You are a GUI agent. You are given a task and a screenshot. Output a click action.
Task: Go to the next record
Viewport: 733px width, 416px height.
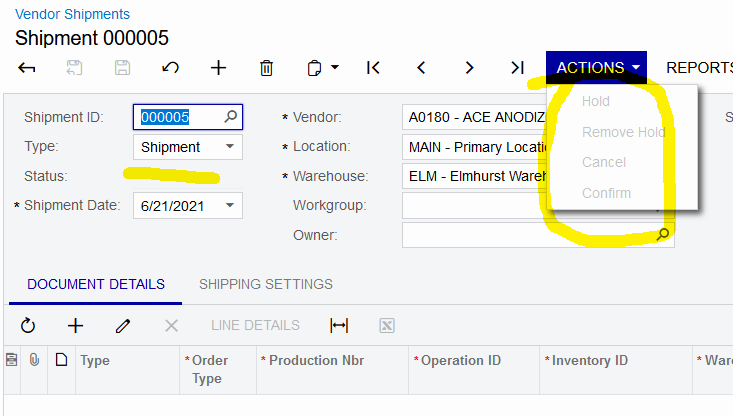click(x=469, y=68)
